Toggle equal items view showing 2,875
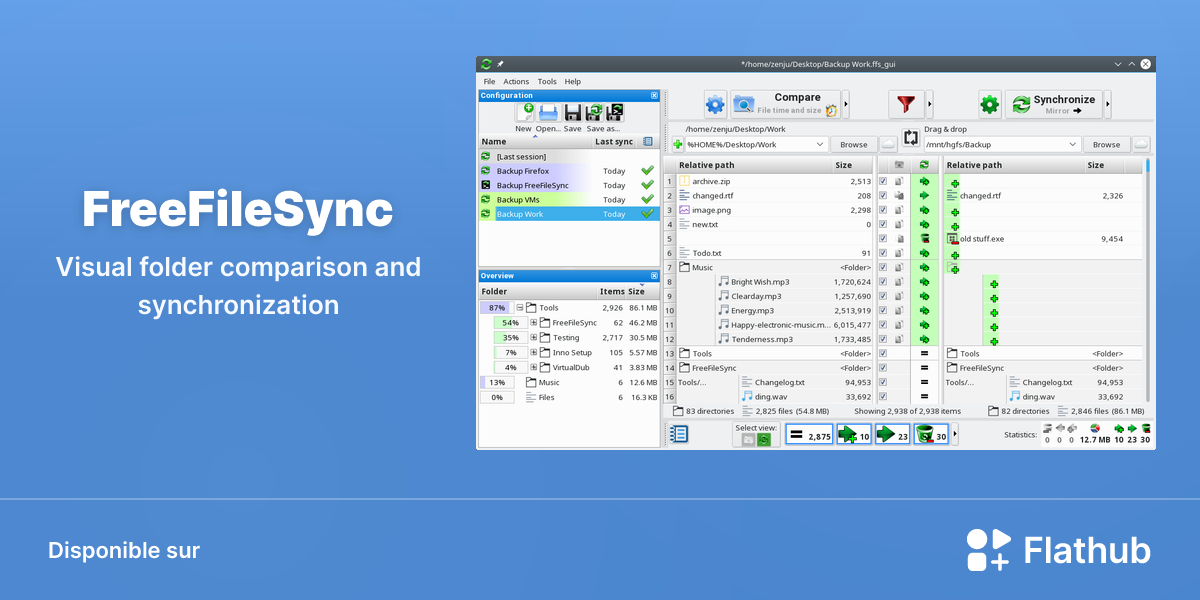This screenshot has width=1200, height=600. [x=809, y=435]
